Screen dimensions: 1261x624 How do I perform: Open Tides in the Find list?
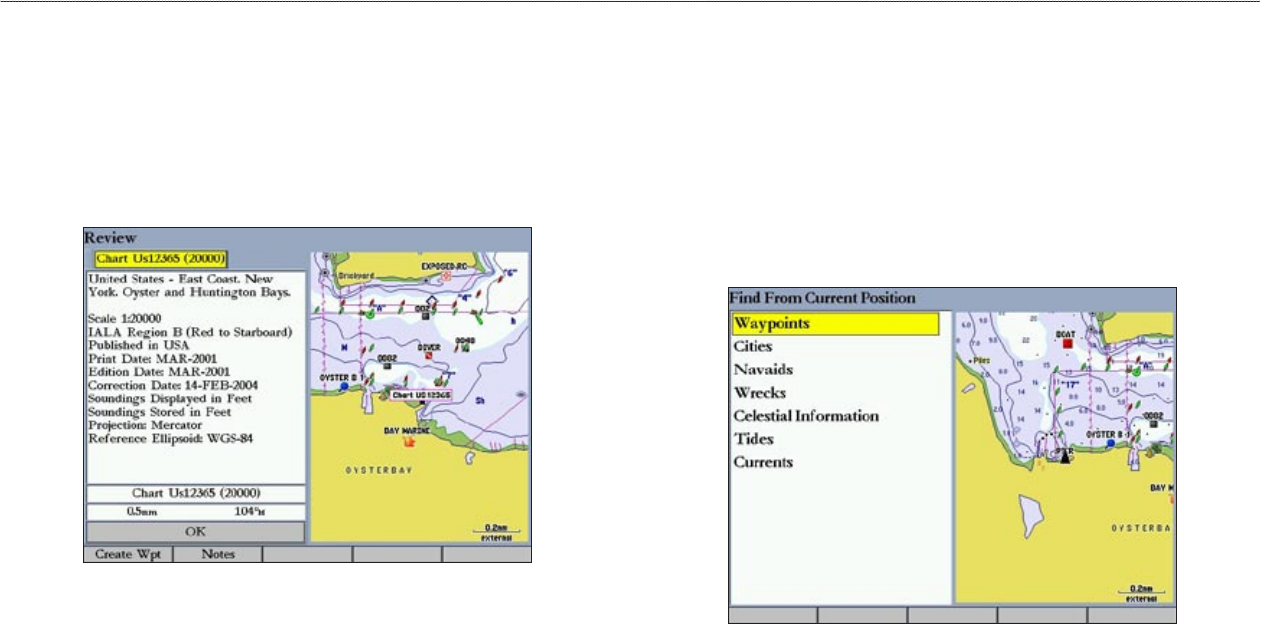tap(753, 439)
